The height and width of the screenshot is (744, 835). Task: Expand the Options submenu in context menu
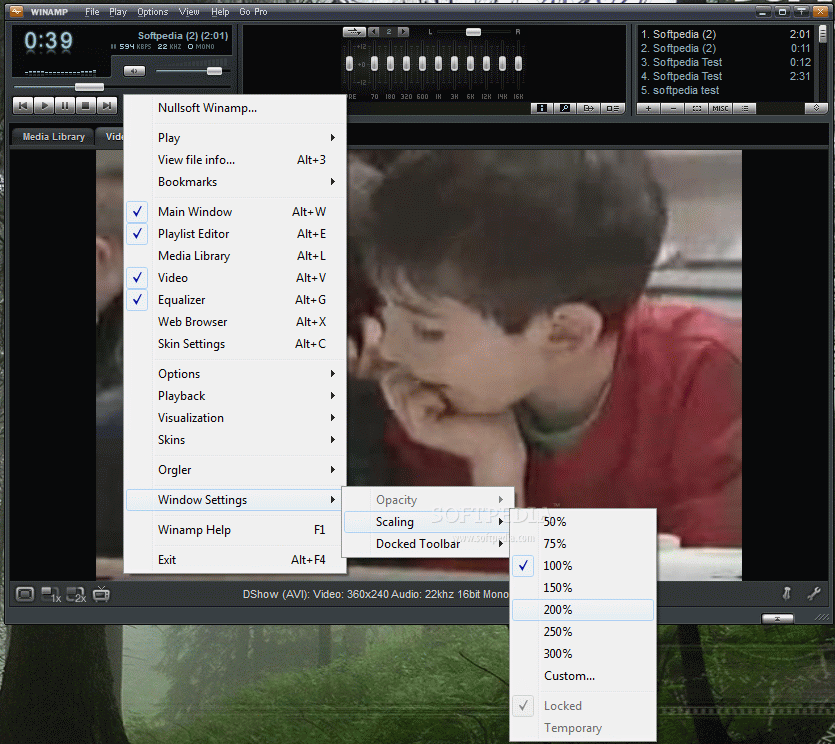[235, 374]
